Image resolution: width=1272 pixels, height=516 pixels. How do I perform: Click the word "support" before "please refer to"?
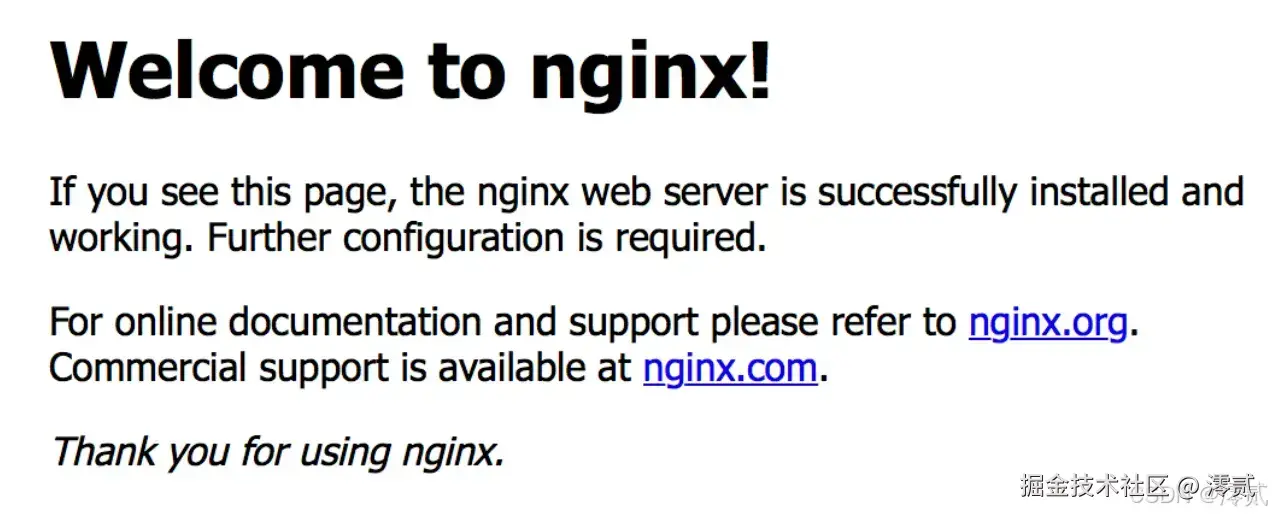634,325
